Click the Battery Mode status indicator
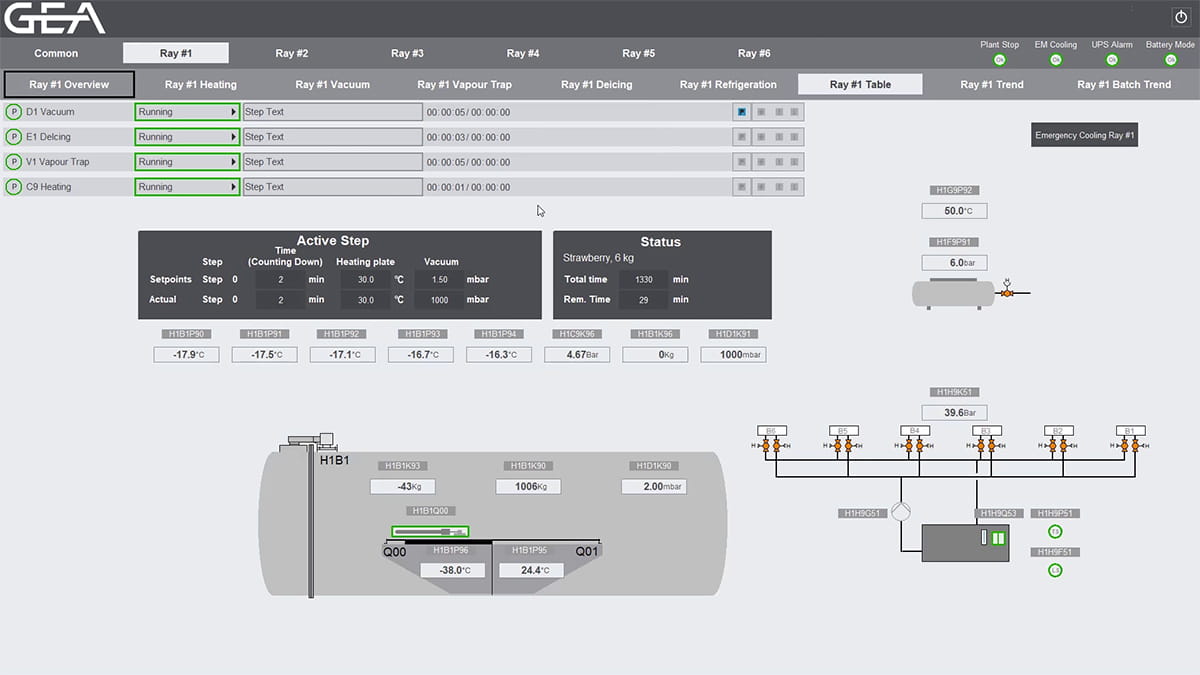 click(1170, 60)
